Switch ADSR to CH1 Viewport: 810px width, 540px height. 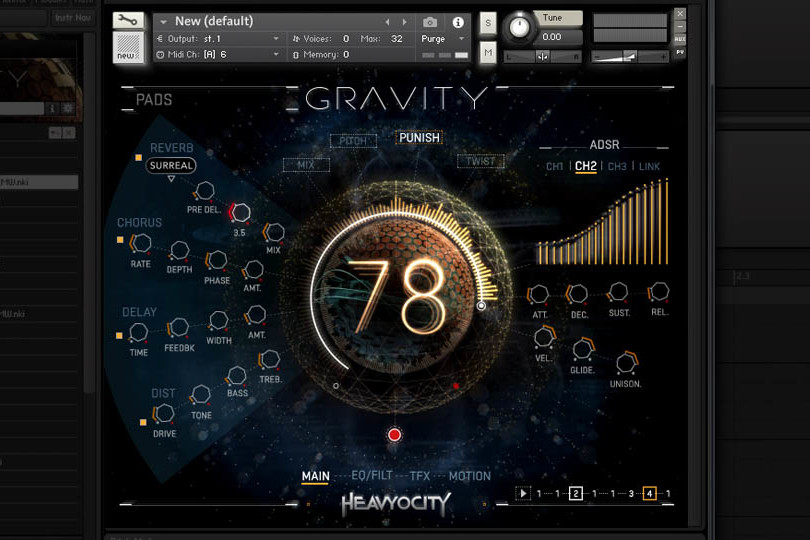point(554,166)
